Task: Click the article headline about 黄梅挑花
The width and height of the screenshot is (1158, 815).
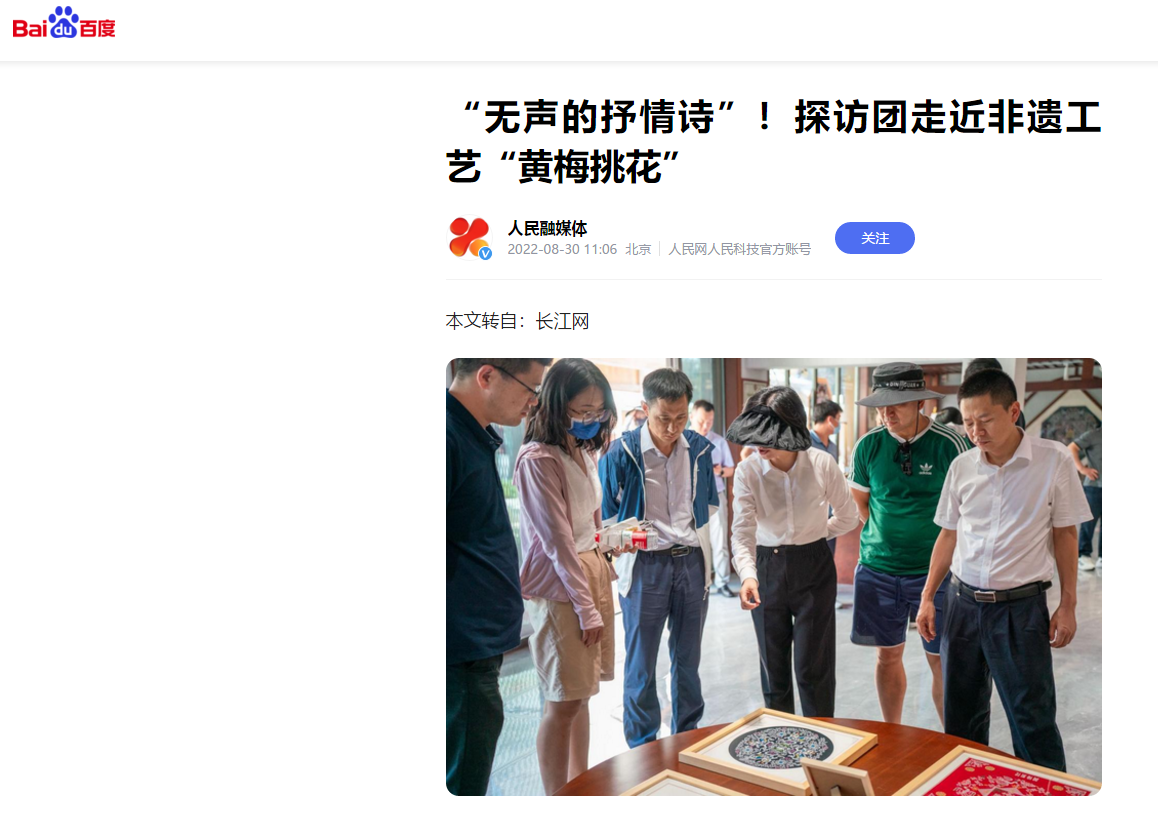Action: tap(774, 142)
